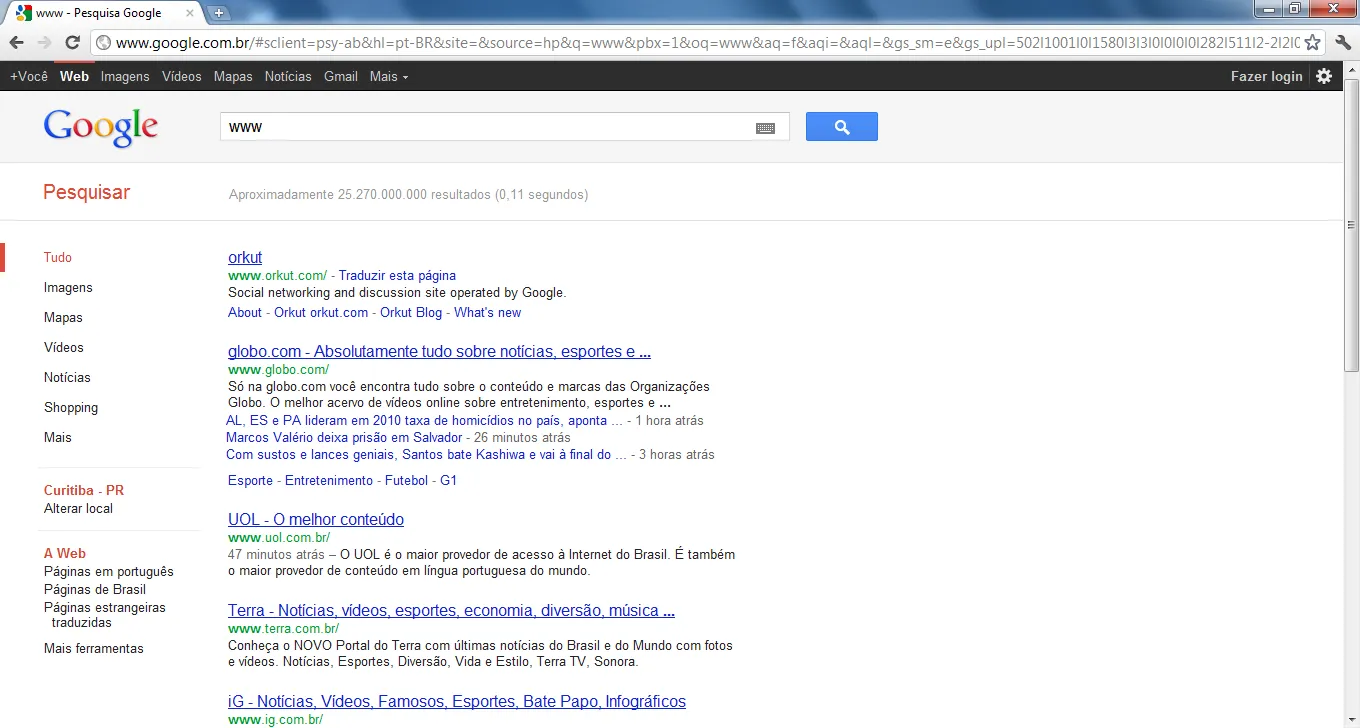The image size is (1360, 728).
Task: Open the UOL - O melhor conteúdo result
Action: point(316,520)
